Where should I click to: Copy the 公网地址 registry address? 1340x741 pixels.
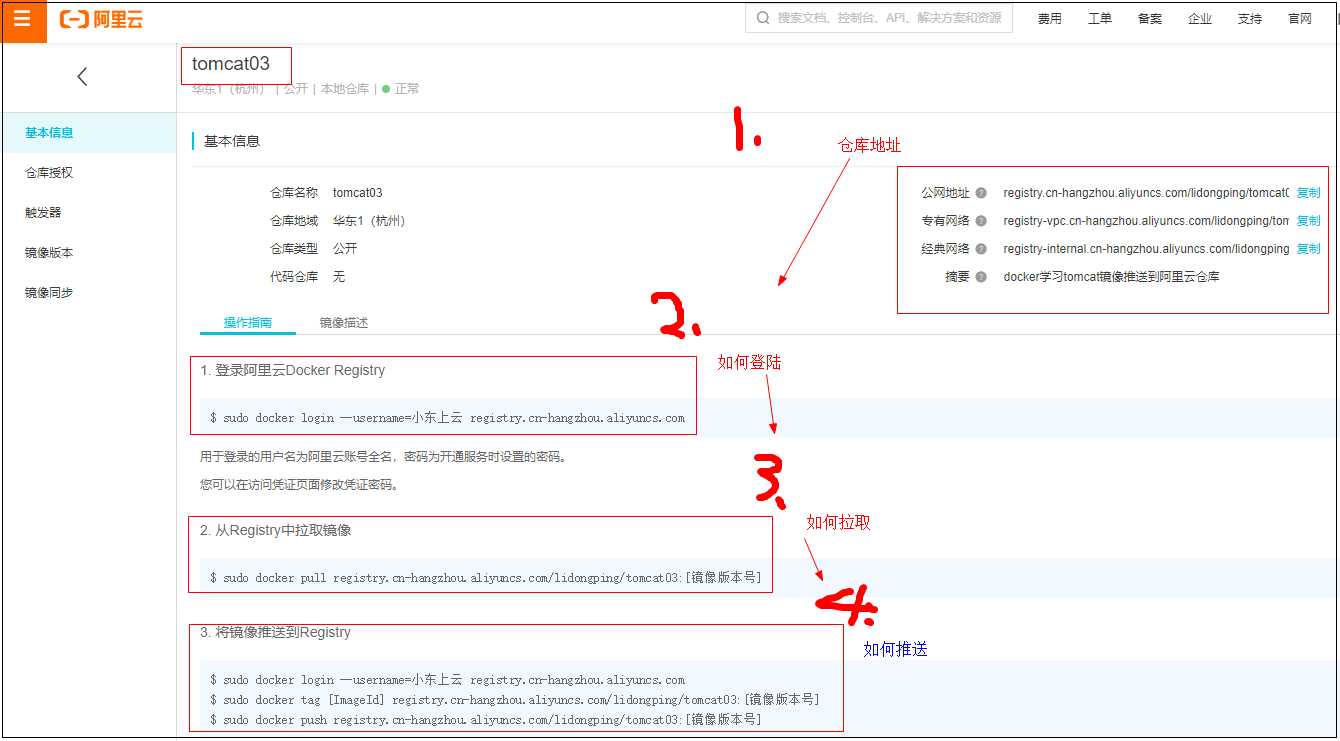pyautogui.click(x=1308, y=193)
